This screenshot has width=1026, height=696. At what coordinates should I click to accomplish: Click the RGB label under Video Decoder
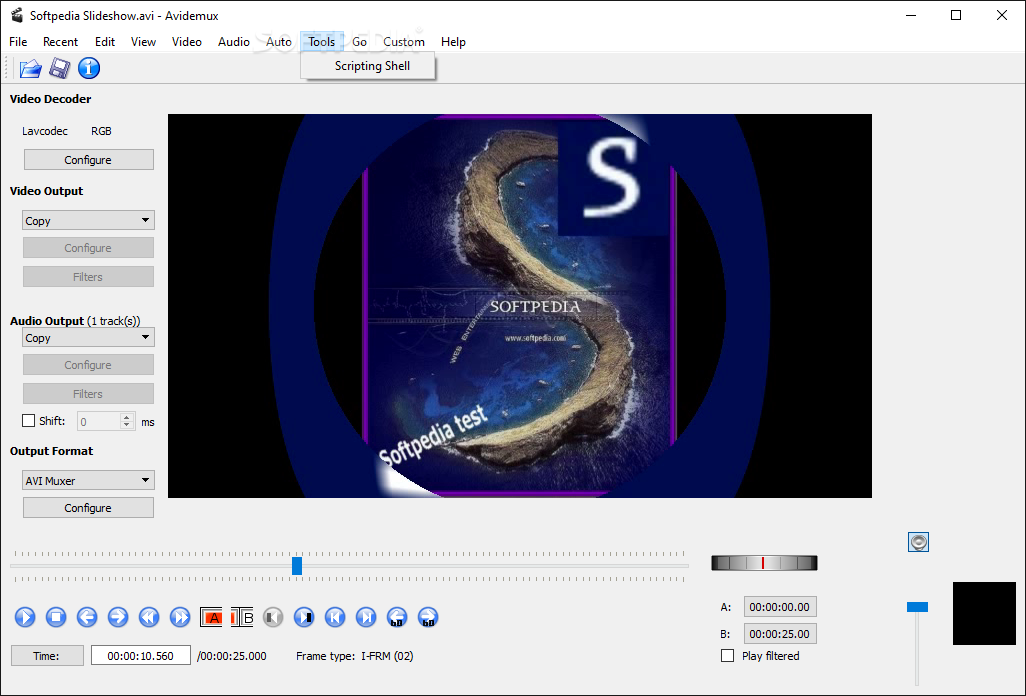pyautogui.click(x=101, y=131)
